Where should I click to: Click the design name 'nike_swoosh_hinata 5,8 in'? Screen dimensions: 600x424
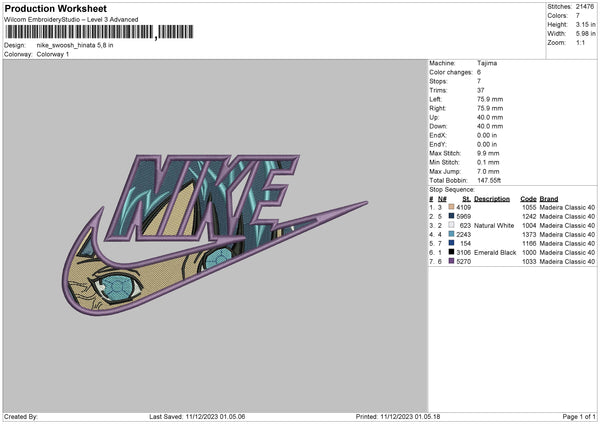tap(75, 45)
